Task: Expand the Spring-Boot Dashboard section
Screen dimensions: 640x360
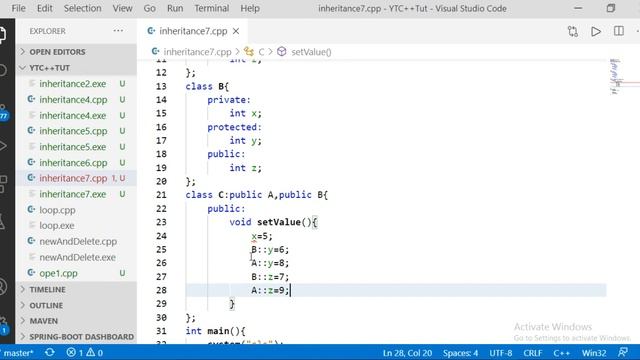Action: (76, 337)
